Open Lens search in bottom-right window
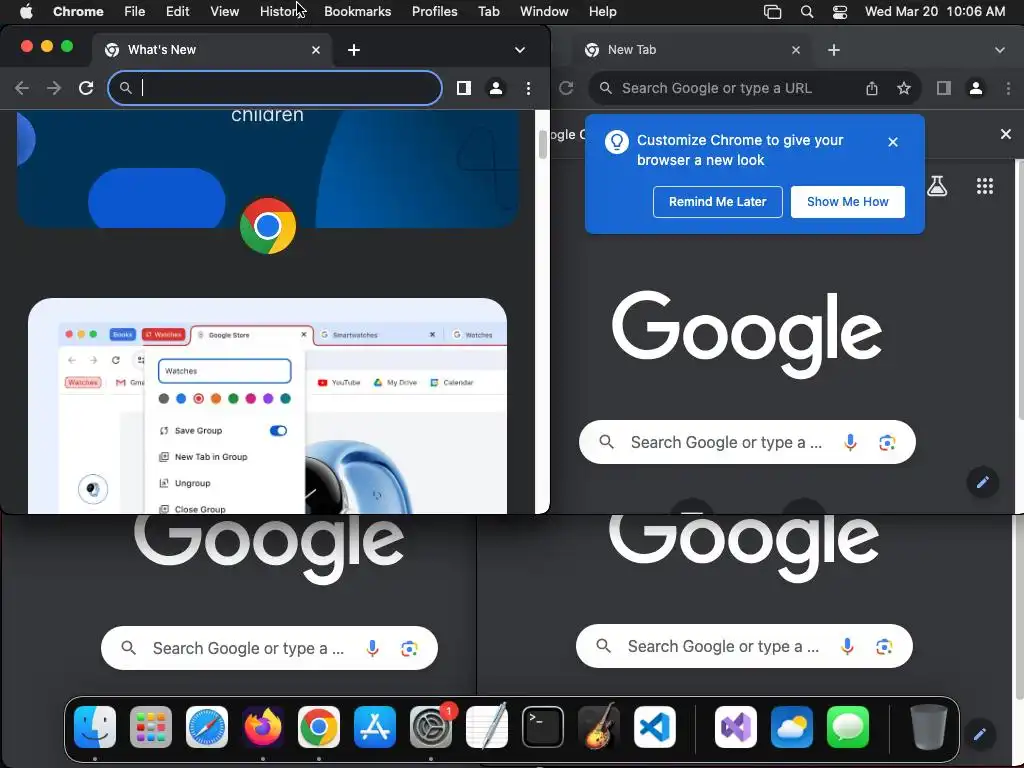Viewport: 1024px width, 768px height. click(x=884, y=647)
